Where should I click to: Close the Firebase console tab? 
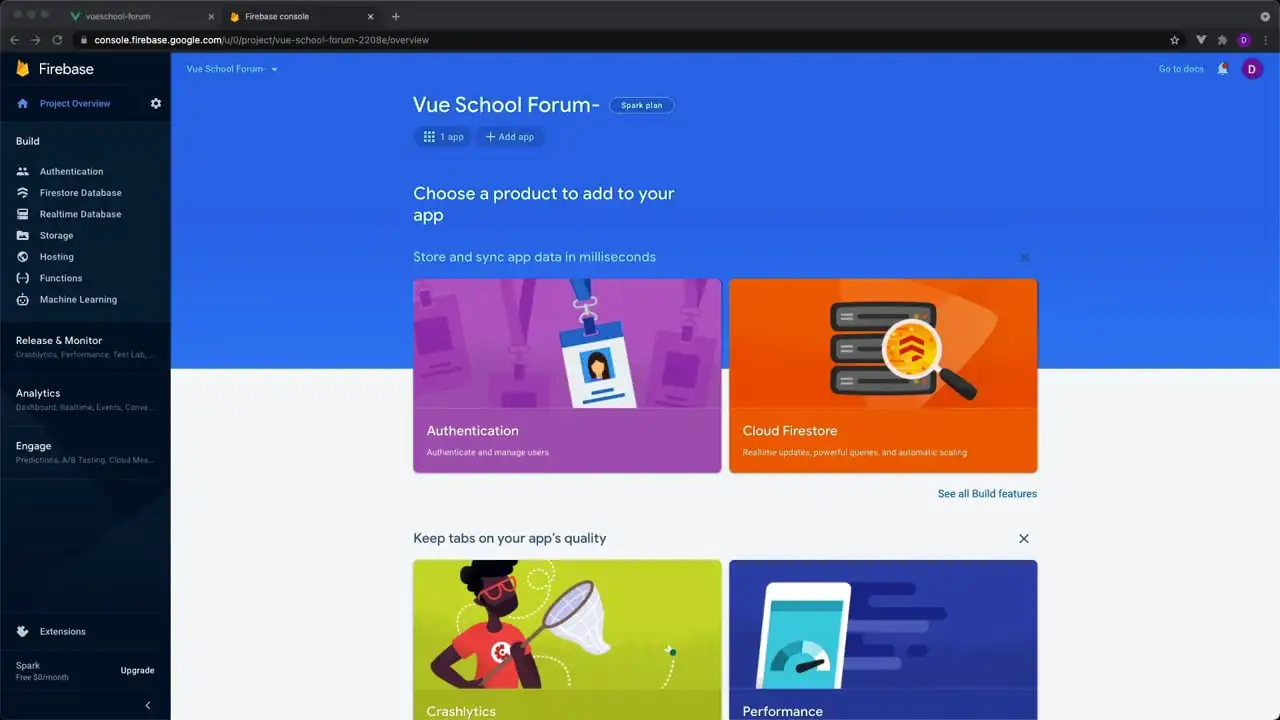[371, 16]
